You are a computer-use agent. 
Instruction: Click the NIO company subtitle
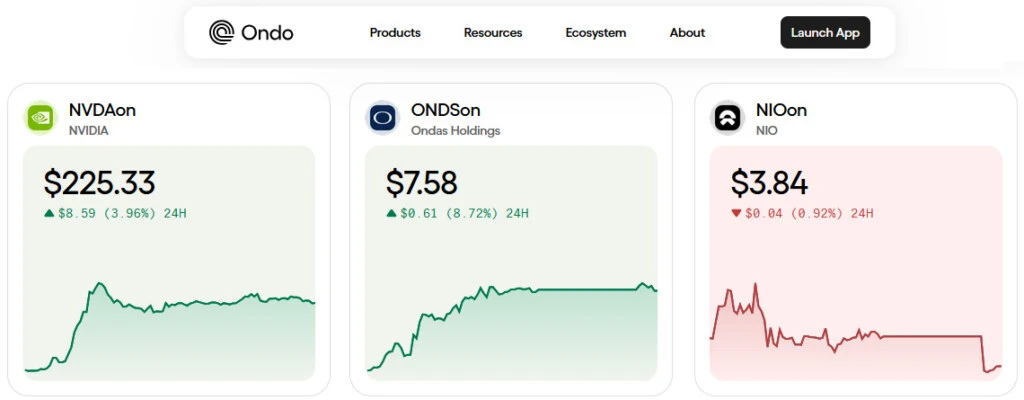pos(767,131)
